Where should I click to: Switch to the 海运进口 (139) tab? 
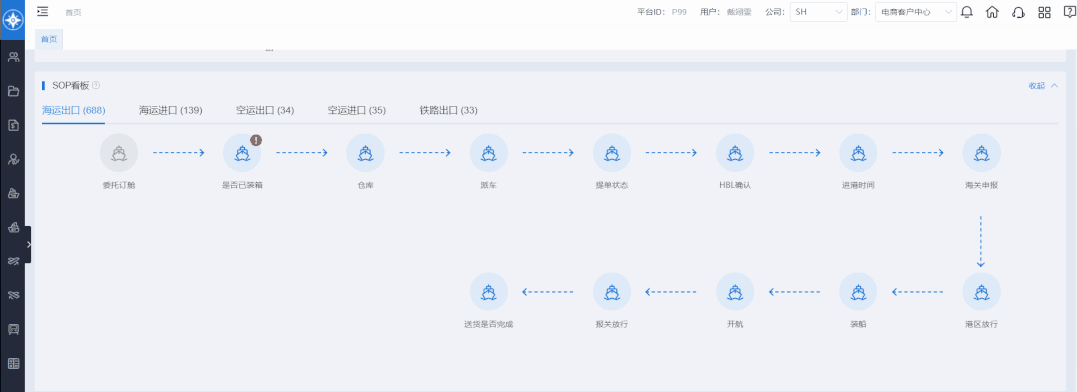click(170, 111)
